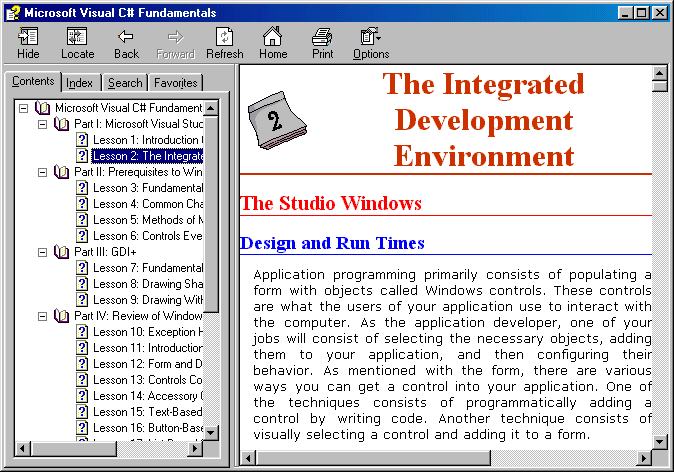
Task: Click the help window title bar icon
Action: coord(13,13)
